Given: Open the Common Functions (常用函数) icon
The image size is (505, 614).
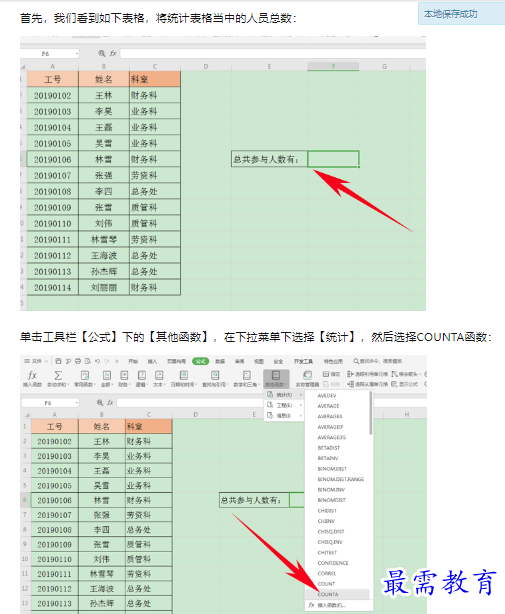Looking at the screenshot, I should coord(85,378).
